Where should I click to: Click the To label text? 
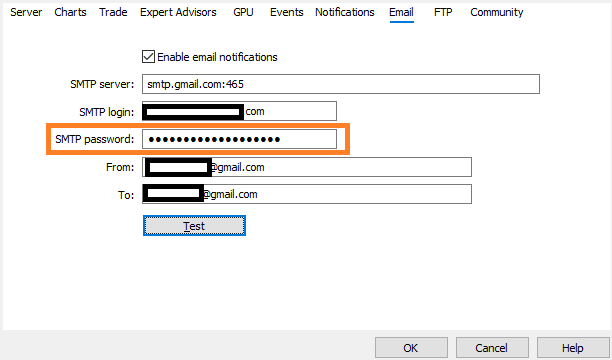(126, 195)
